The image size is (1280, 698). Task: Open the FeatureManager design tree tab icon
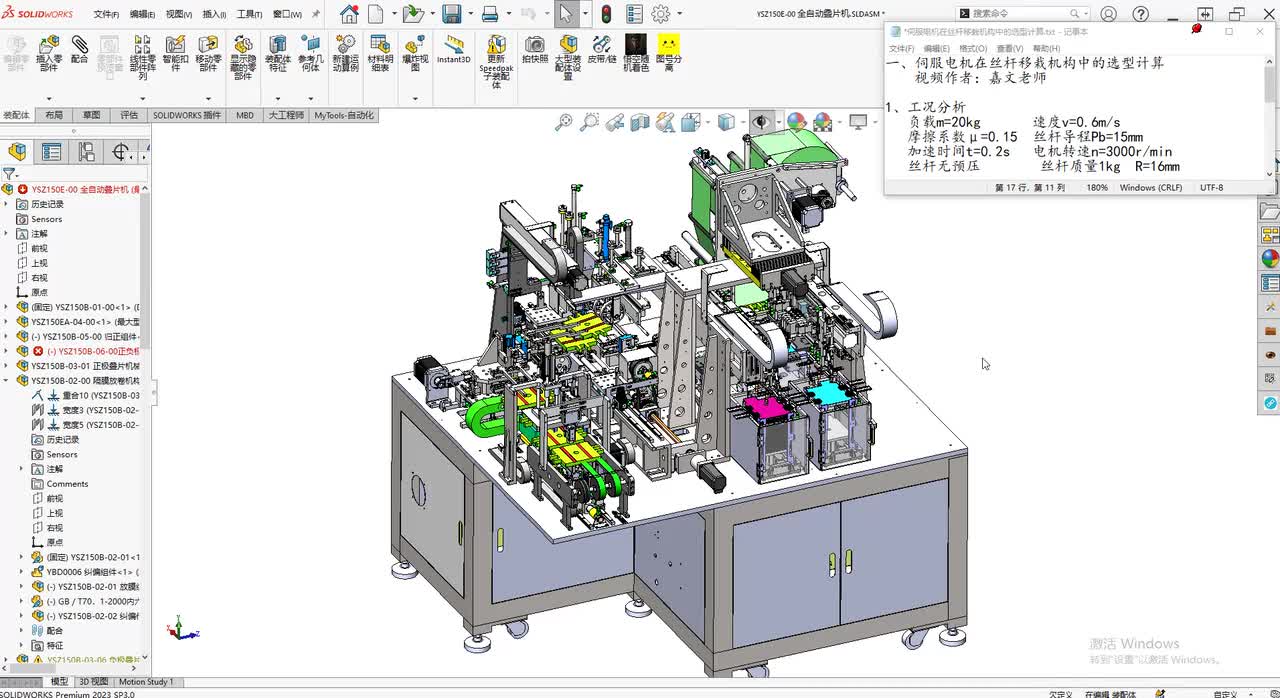(17, 152)
